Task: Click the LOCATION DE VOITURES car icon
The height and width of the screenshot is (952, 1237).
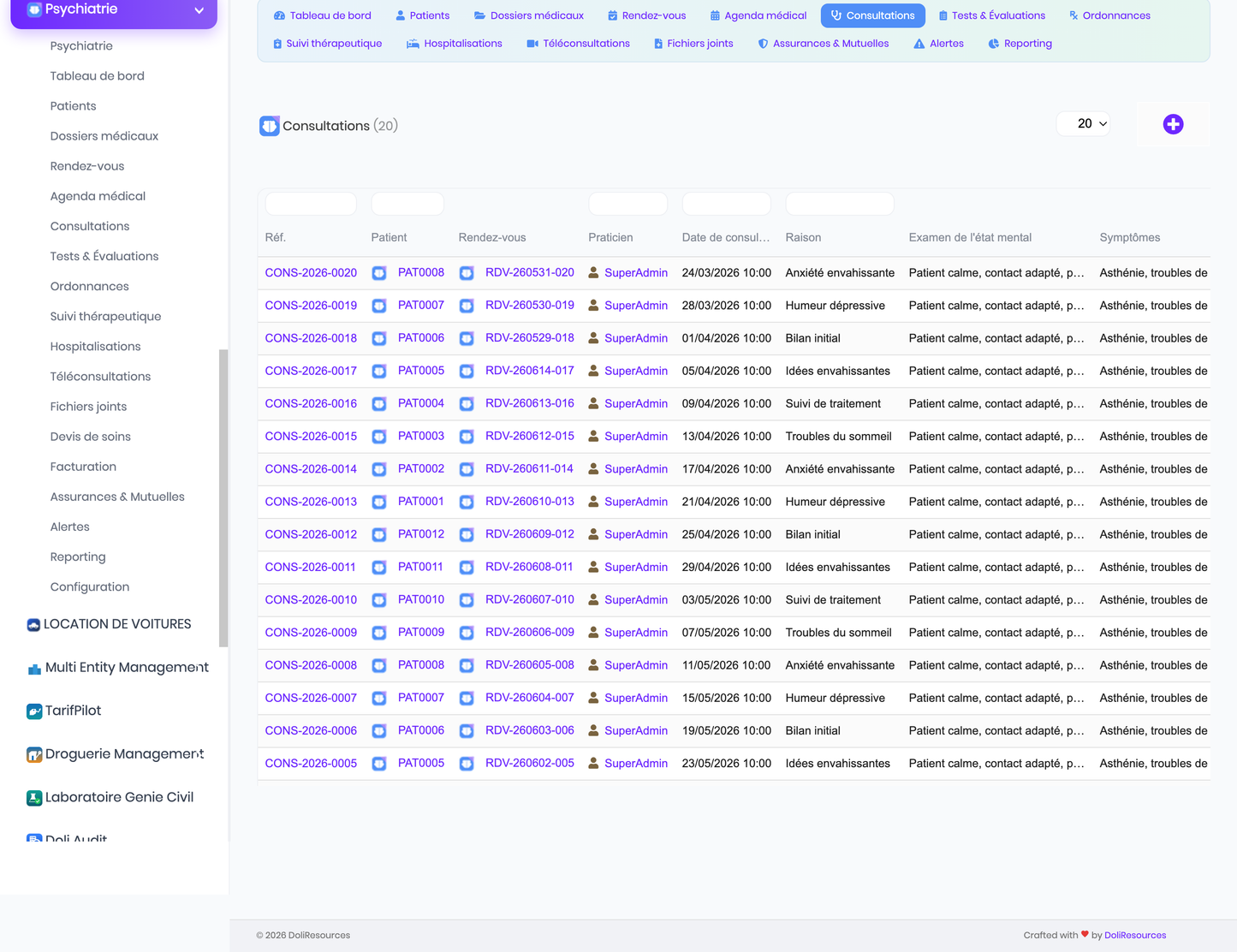Action: pyautogui.click(x=33, y=625)
